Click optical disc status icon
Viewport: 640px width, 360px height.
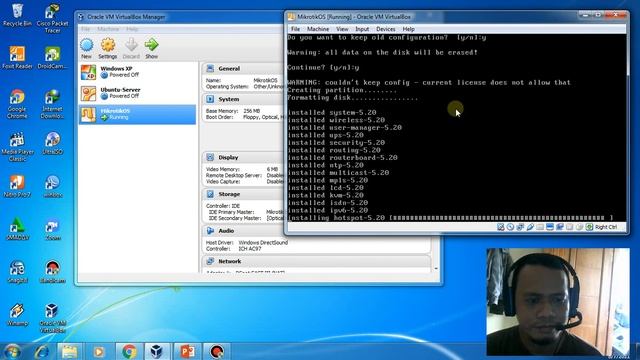(x=510, y=227)
